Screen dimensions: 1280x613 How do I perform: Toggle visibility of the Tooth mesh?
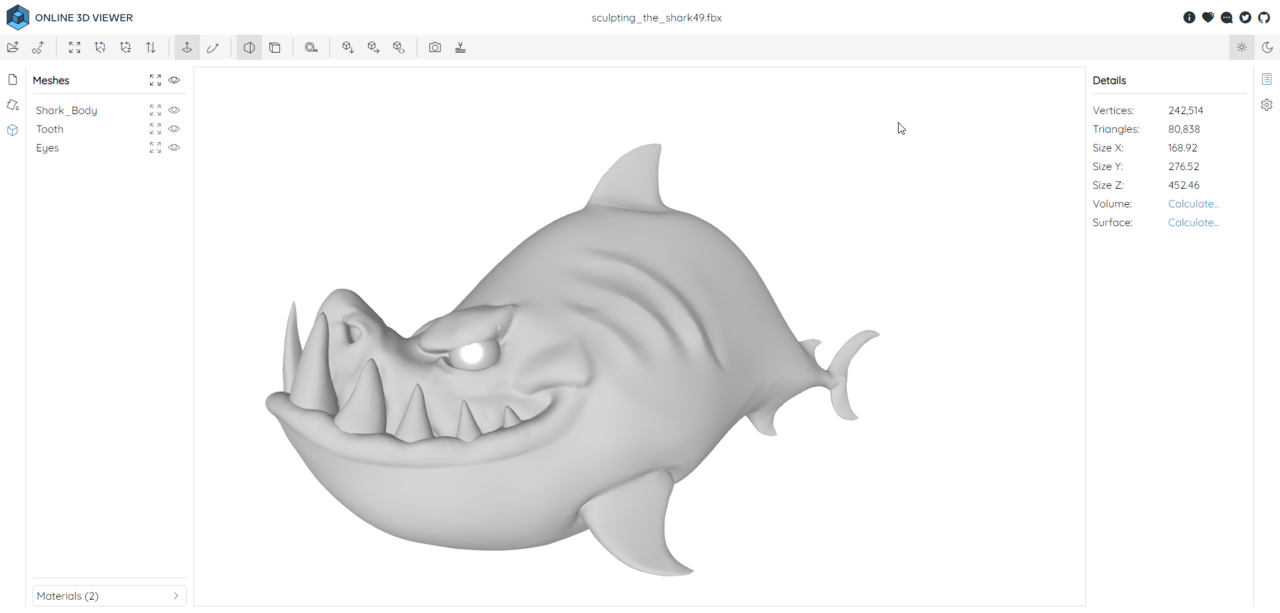(174, 129)
